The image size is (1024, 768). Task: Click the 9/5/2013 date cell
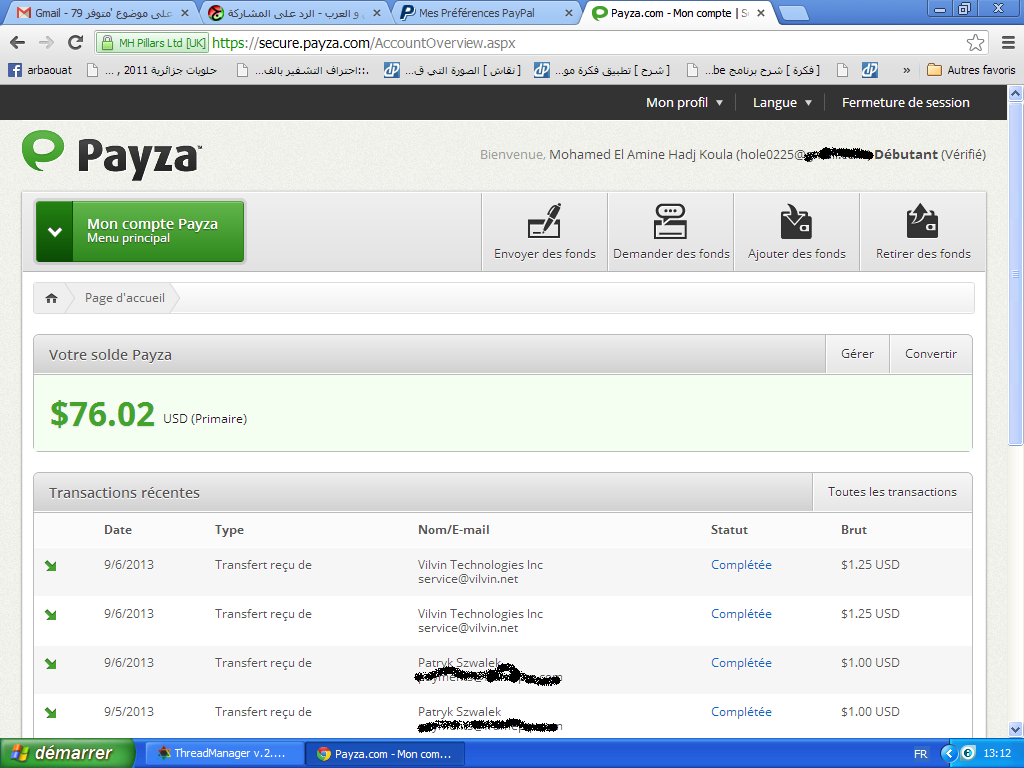(x=129, y=712)
